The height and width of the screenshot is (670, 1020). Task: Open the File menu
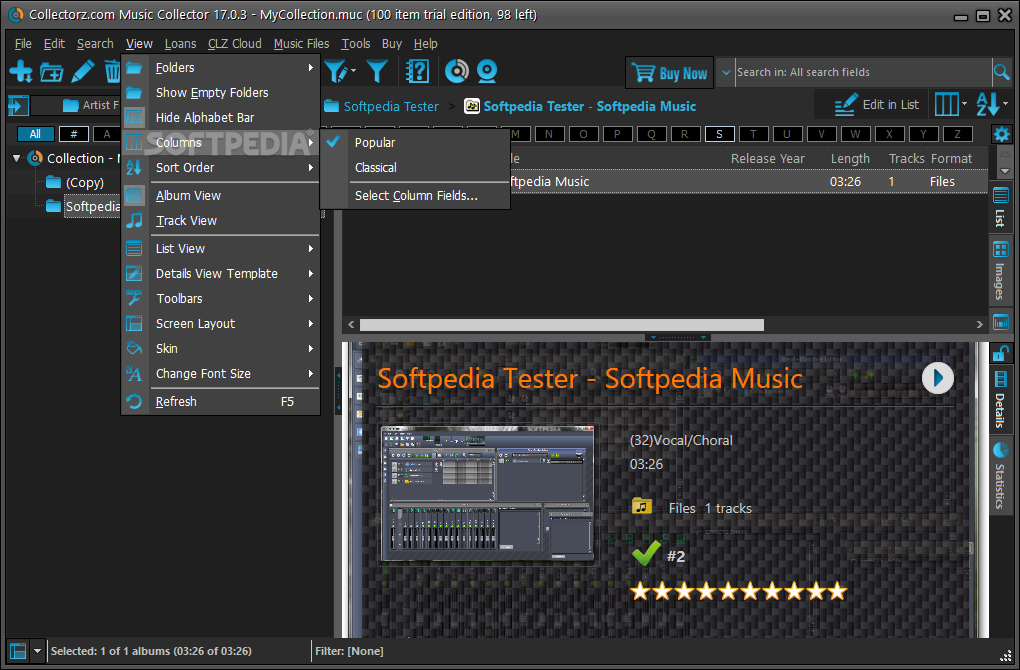coord(23,44)
